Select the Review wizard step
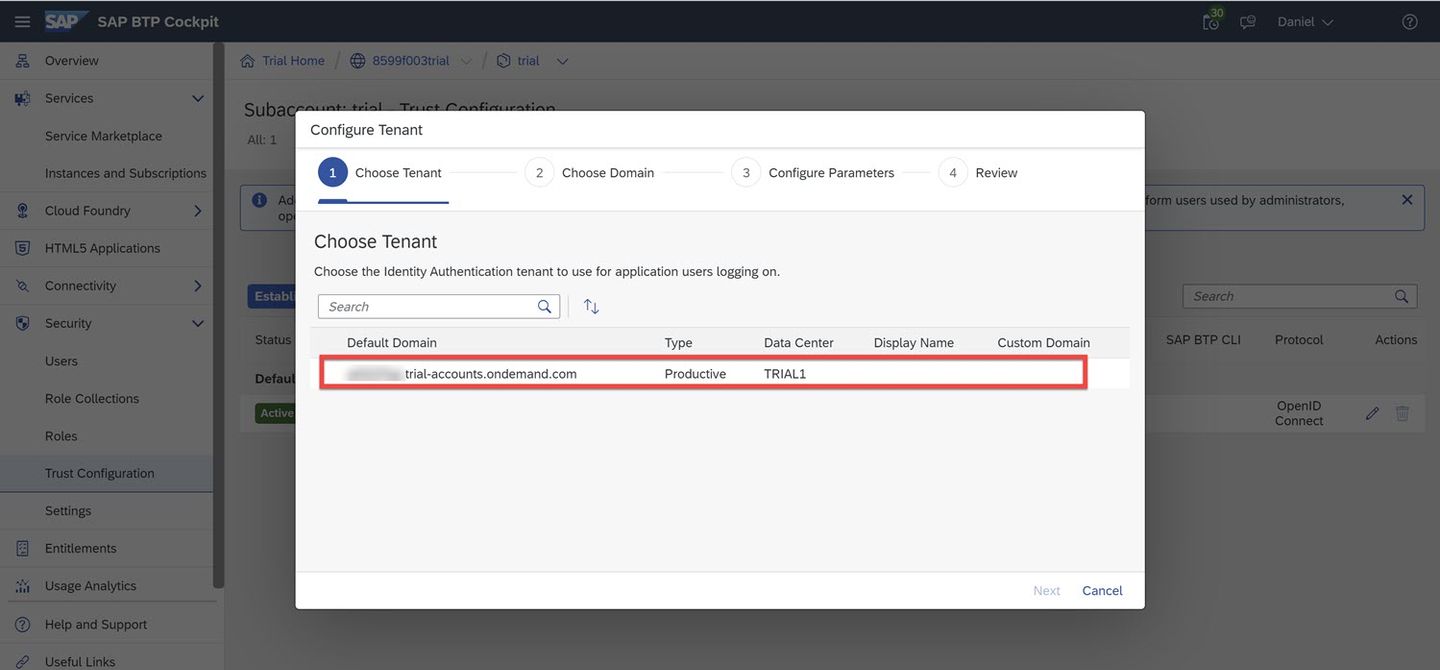The width and height of the screenshot is (1440, 670). pos(978,173)
